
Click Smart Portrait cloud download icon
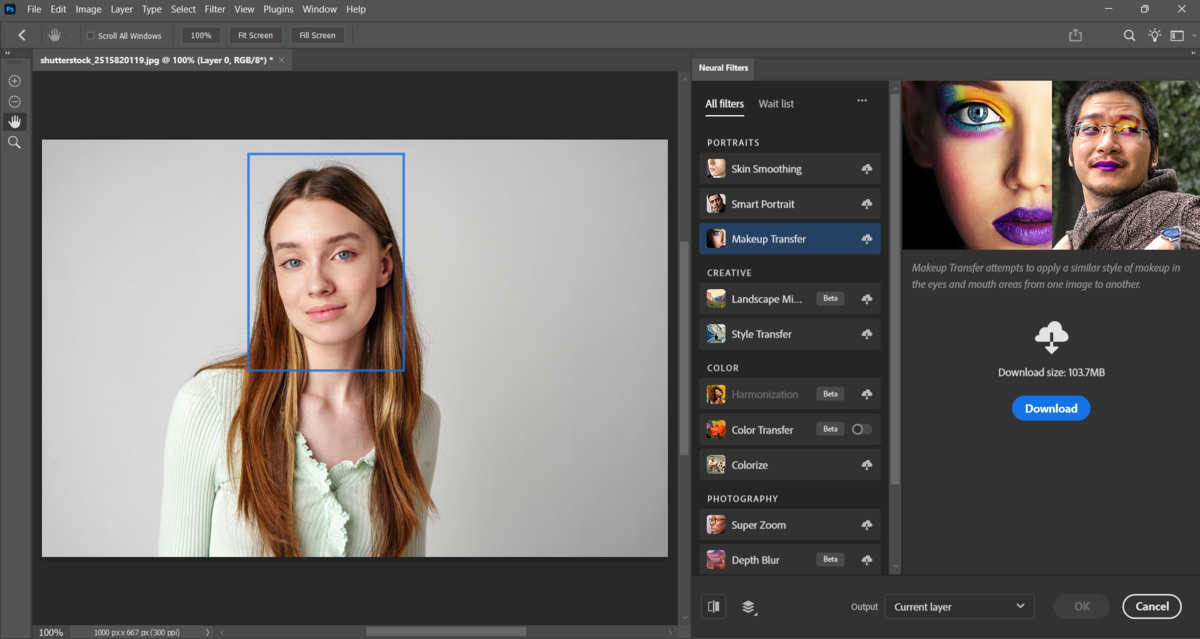coord(867,204)
